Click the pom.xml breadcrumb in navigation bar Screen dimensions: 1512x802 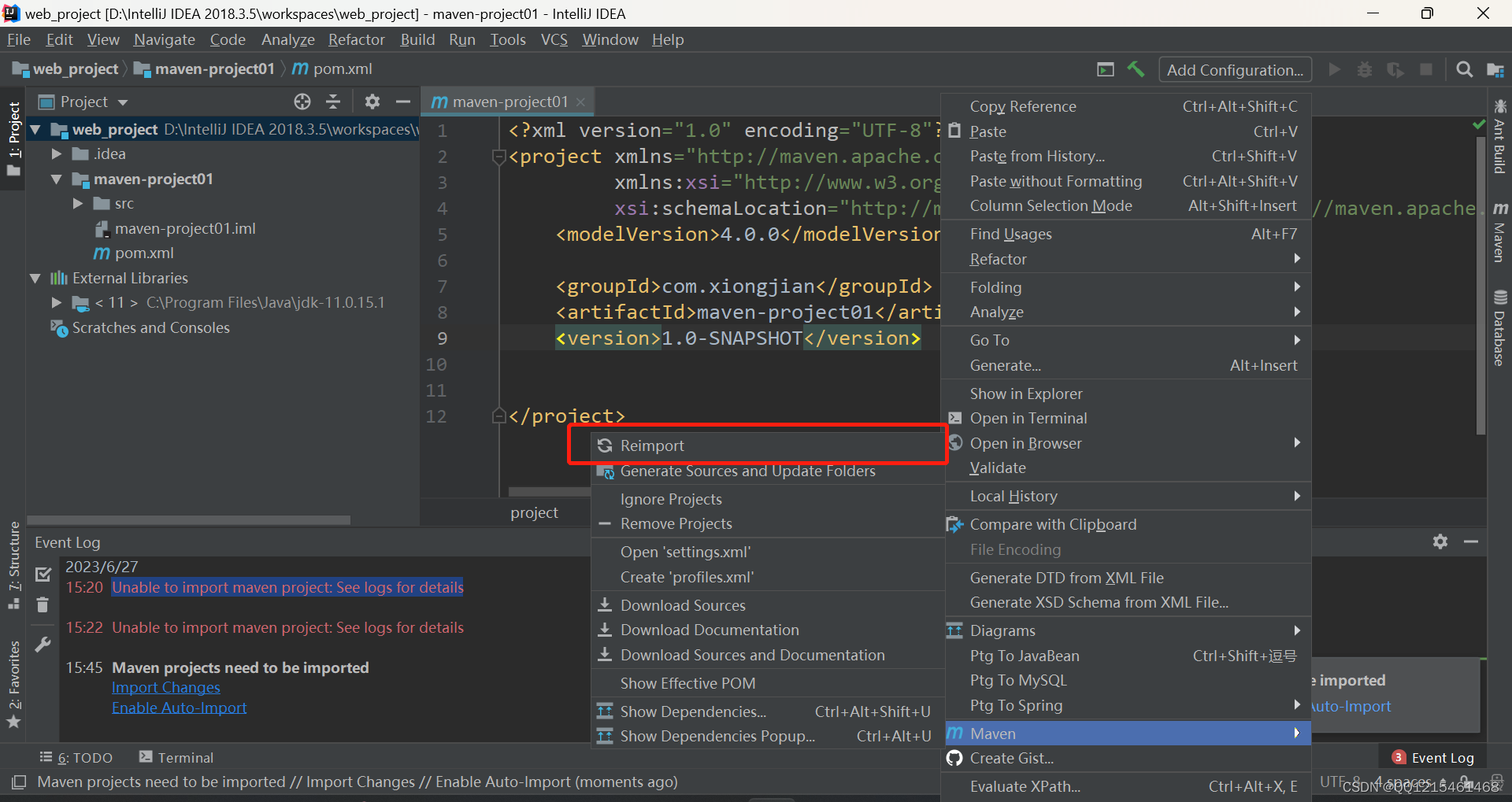(332, 69)
